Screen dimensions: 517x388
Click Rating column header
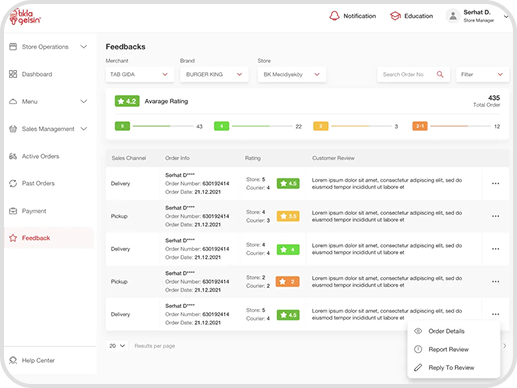[253, 158]
